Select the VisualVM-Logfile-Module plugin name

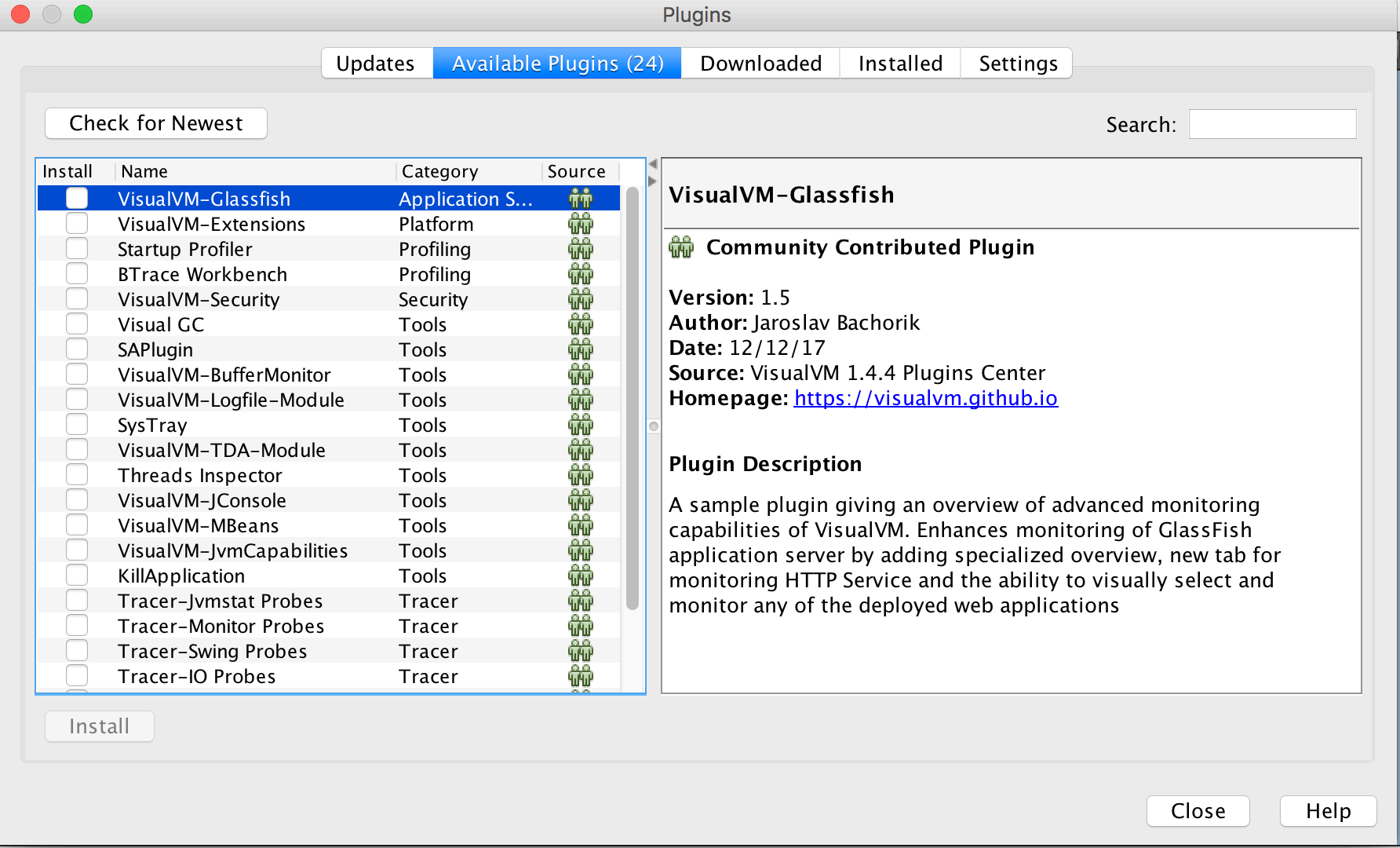[231, 400]
